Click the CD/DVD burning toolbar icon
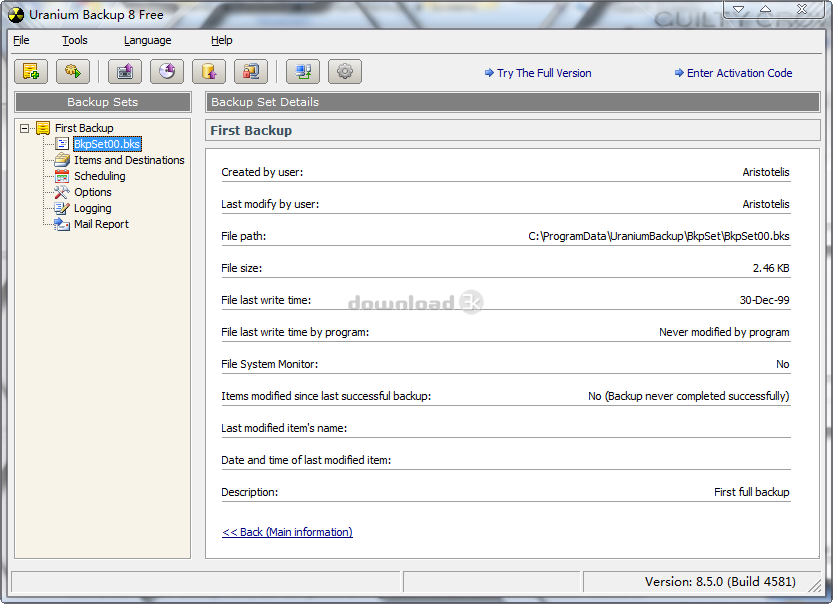This screenshot has height=604, width=833. (x=167, y=72)
